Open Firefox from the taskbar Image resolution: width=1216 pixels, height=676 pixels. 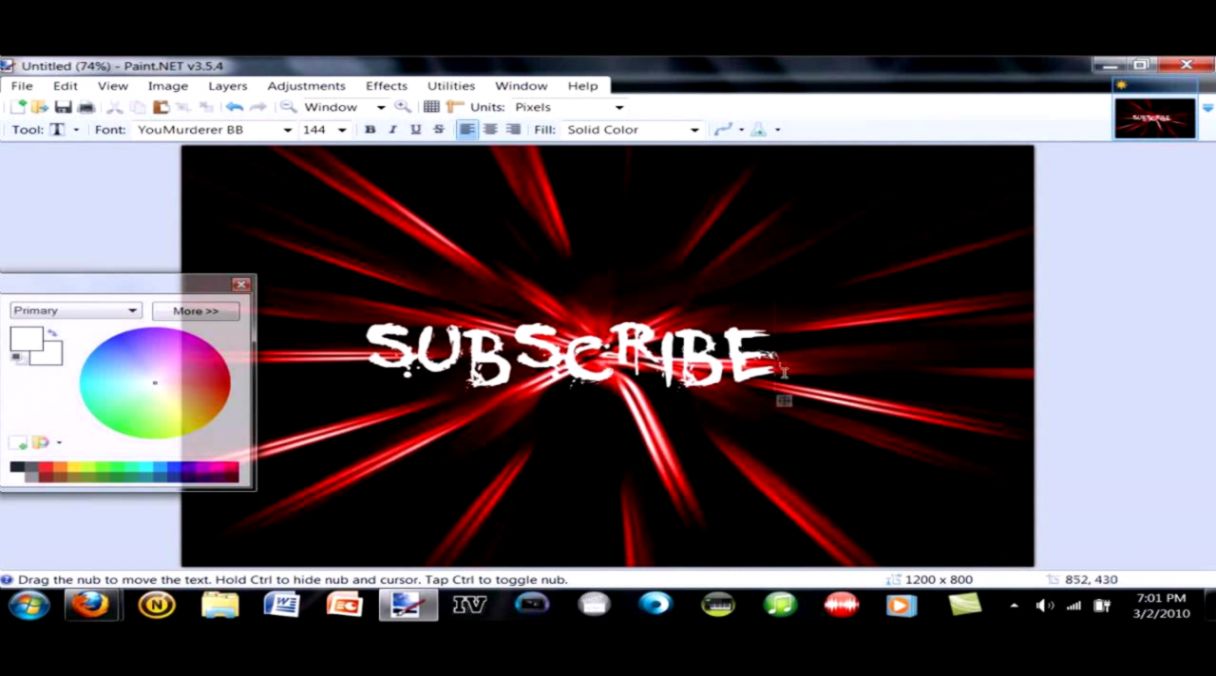click(91, 605)
